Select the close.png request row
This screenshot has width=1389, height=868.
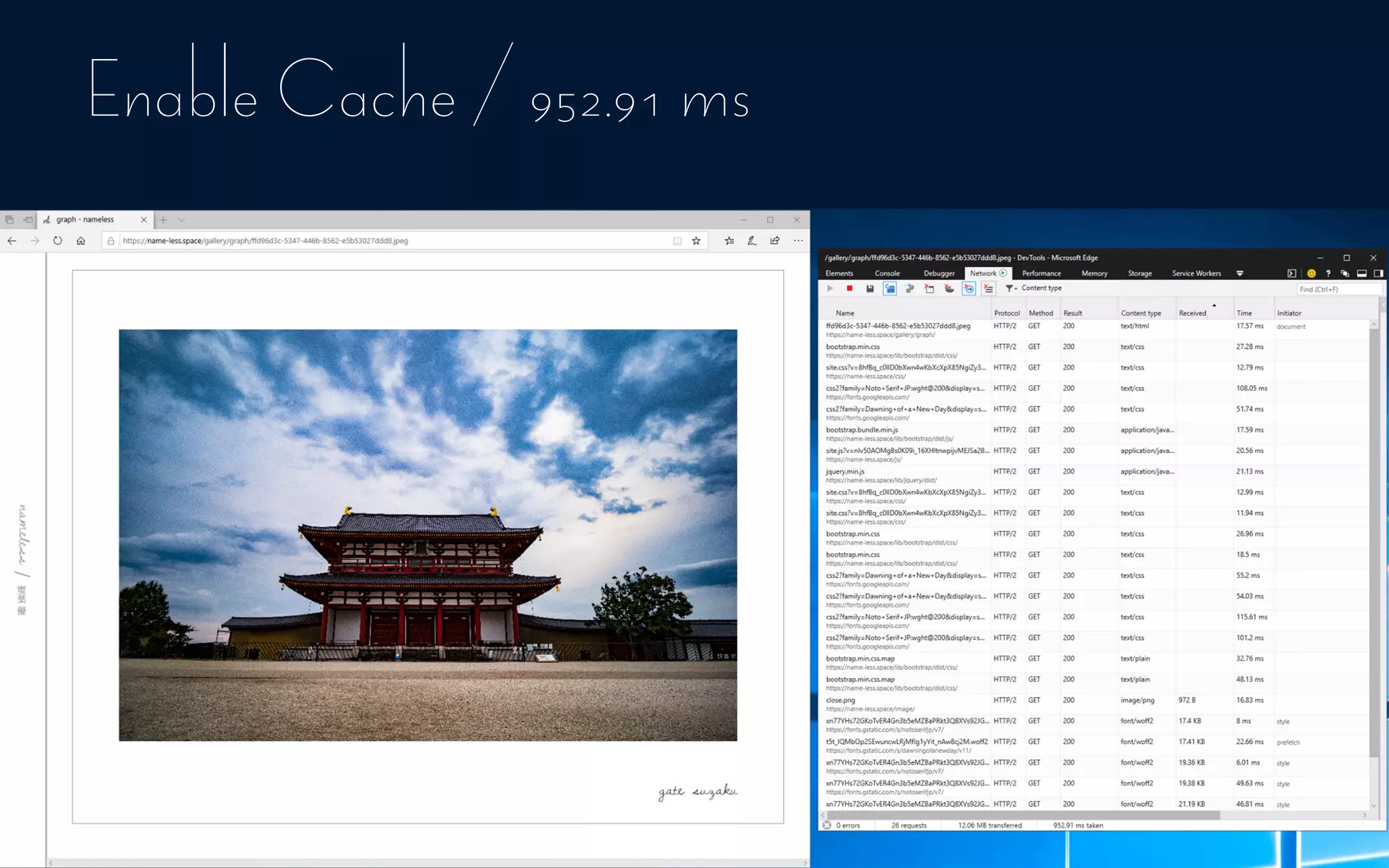click(x=1094, y=704)
